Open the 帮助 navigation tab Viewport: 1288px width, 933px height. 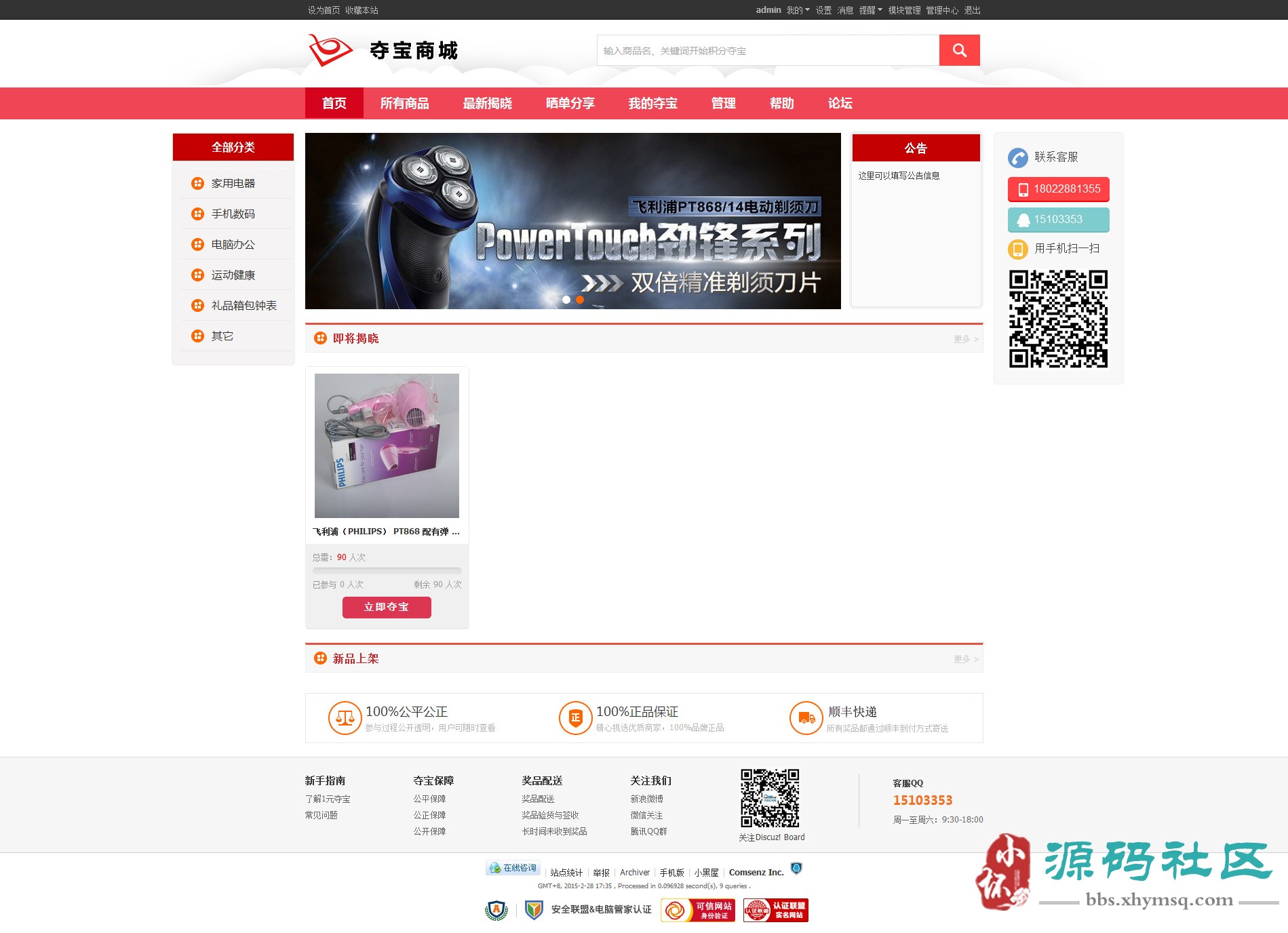point(781,103)
